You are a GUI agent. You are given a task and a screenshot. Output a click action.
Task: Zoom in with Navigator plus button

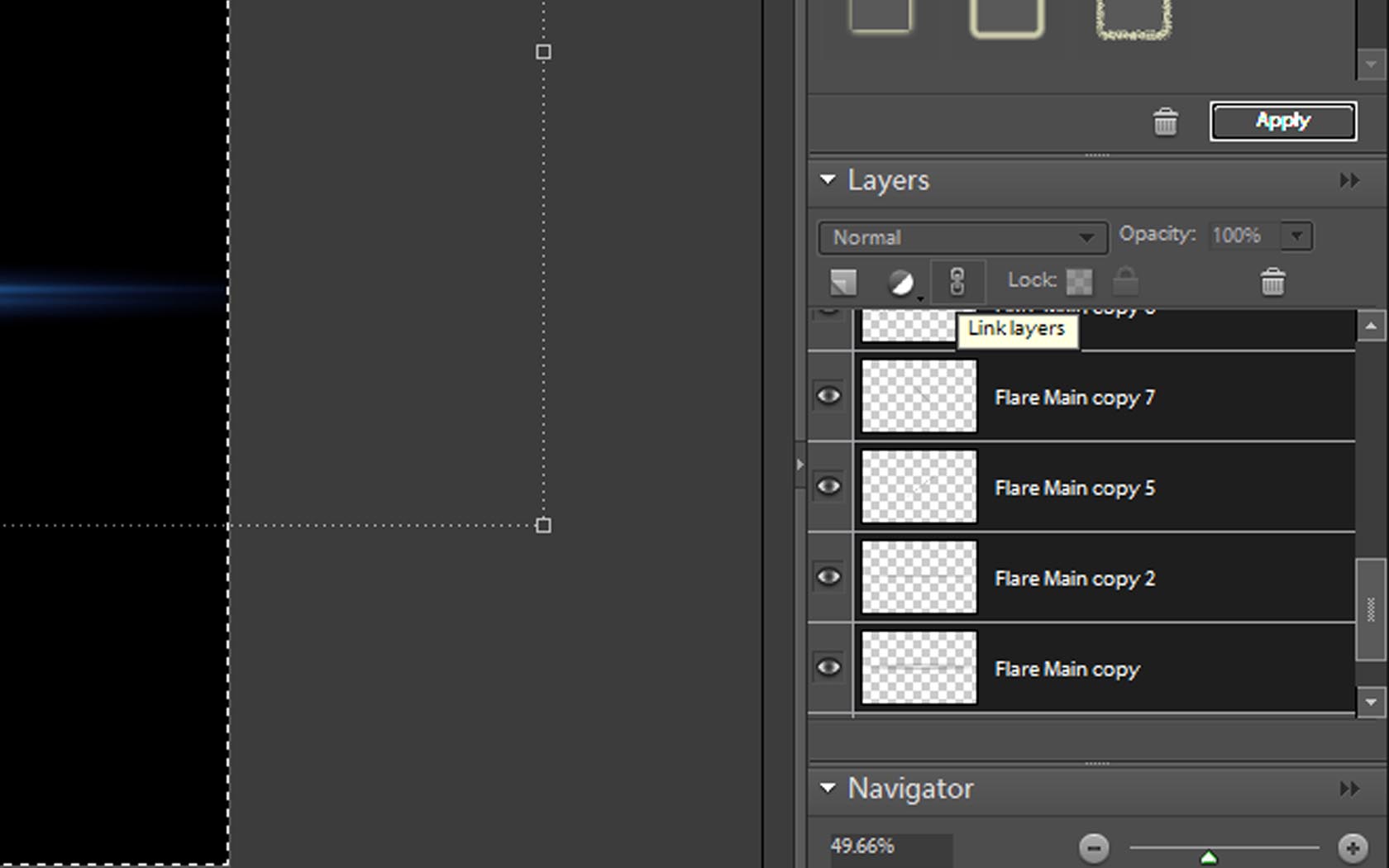[x=1353, y=847]
